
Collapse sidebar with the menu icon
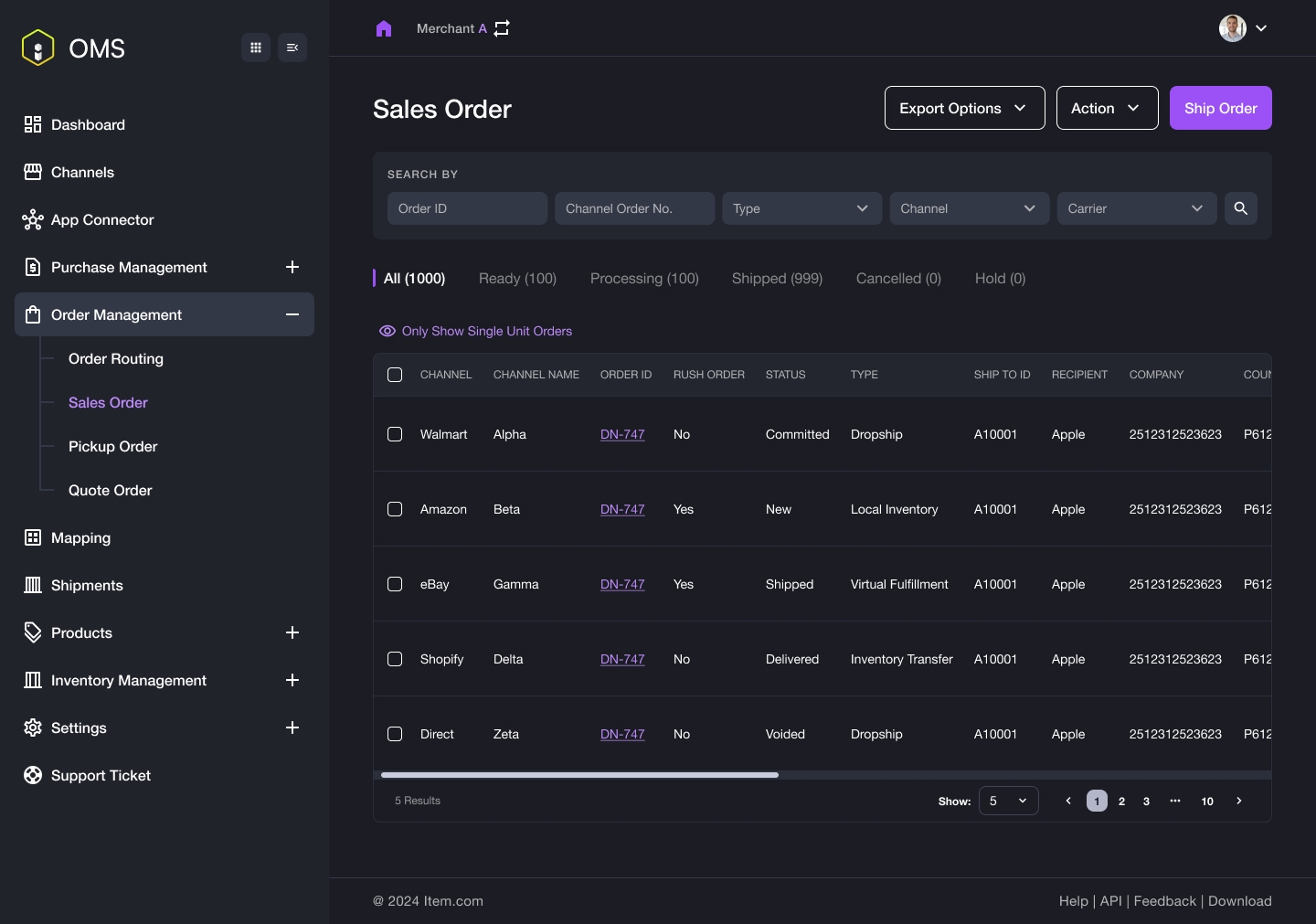(x=292, y=48)
